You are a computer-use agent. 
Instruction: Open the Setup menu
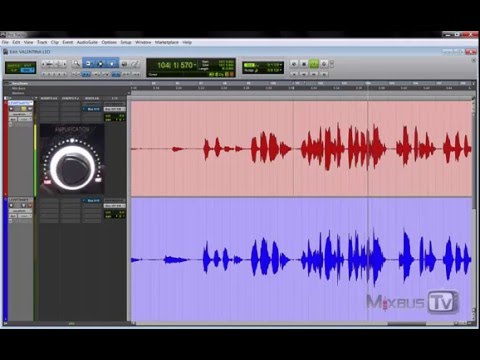click(126, 42)
